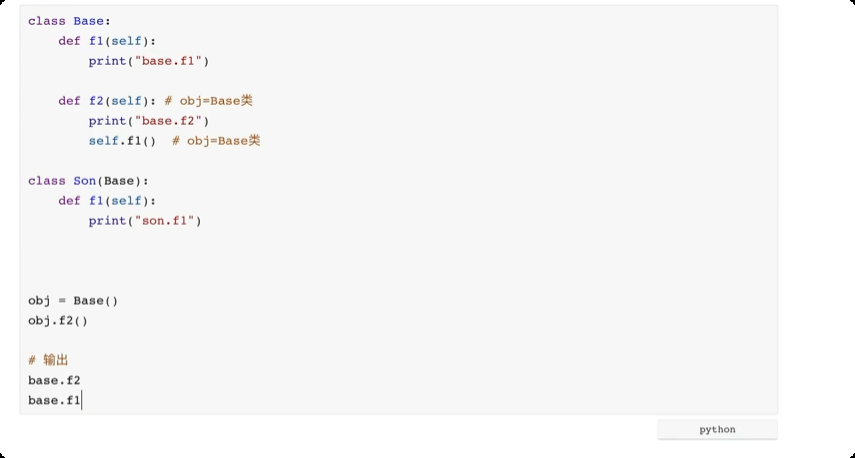855x458 pixels.
Task: Open the python language selector
Action: click(x=717, y=430)
